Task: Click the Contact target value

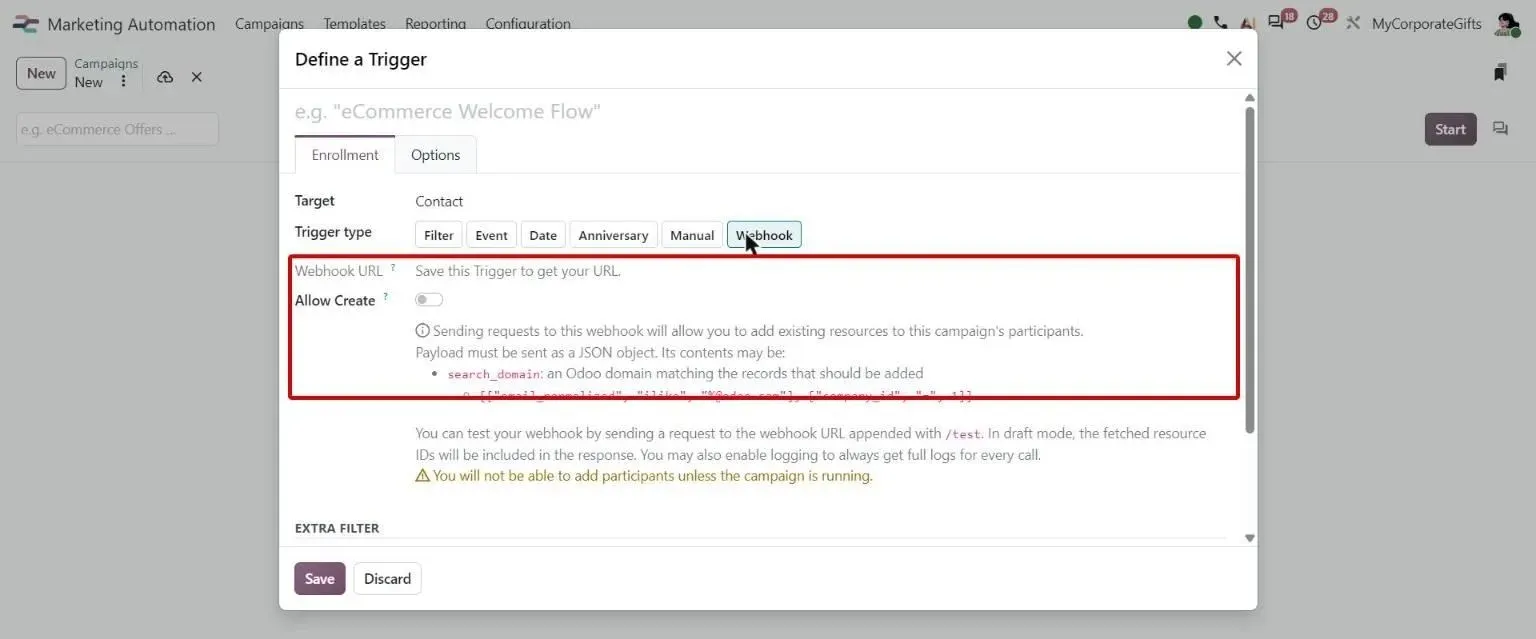Action: click(x=439, y=201)
